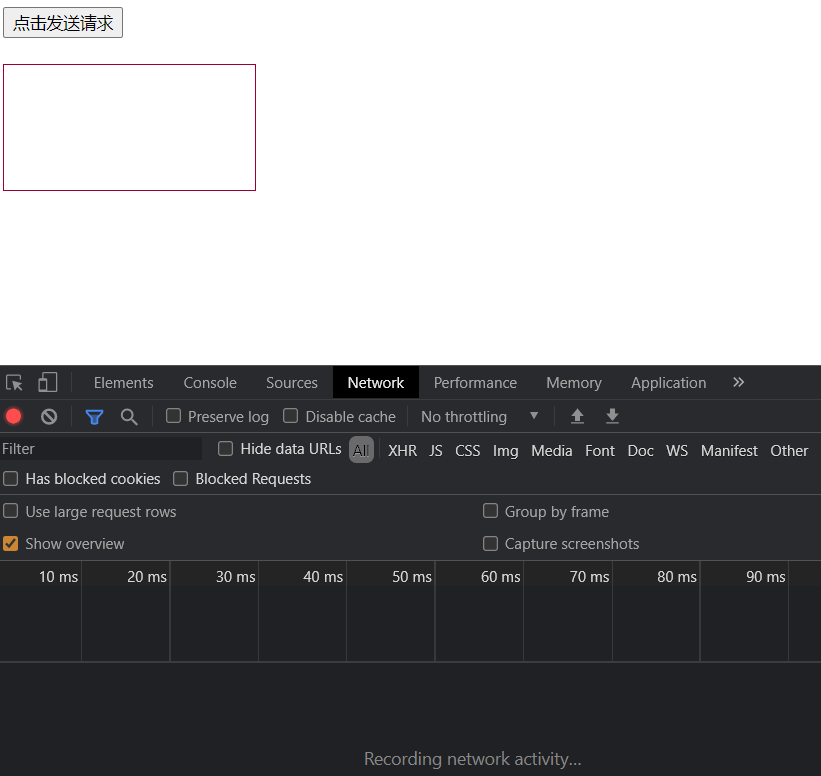
Task: Filter requests by Manifest
Action: (729, 450)
